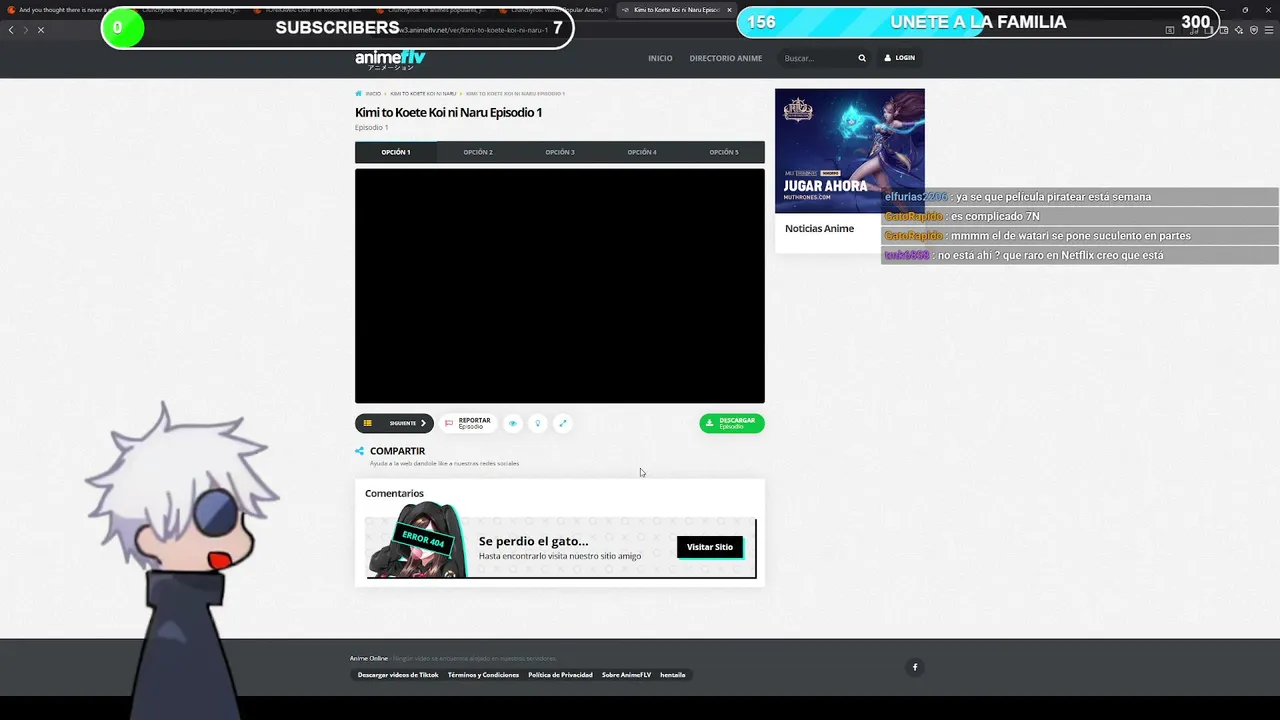Screen dimensions: 1280x720
Task: Switch to the 'And you thought there is never' tab
Action: click(x=62, y=10)
